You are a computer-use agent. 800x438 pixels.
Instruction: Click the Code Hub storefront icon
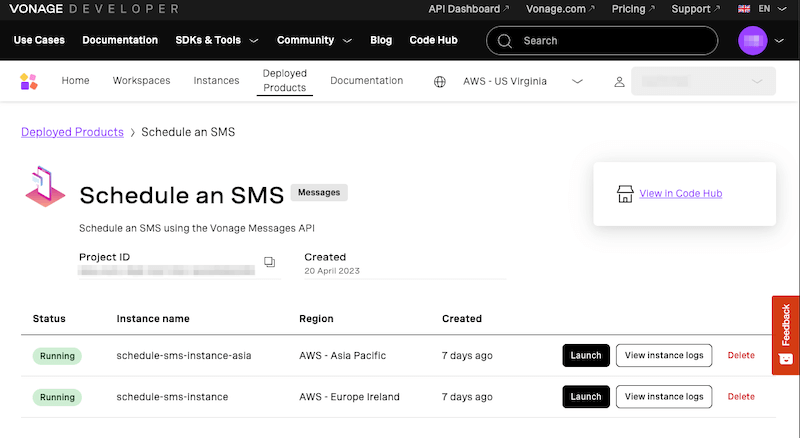624,193
